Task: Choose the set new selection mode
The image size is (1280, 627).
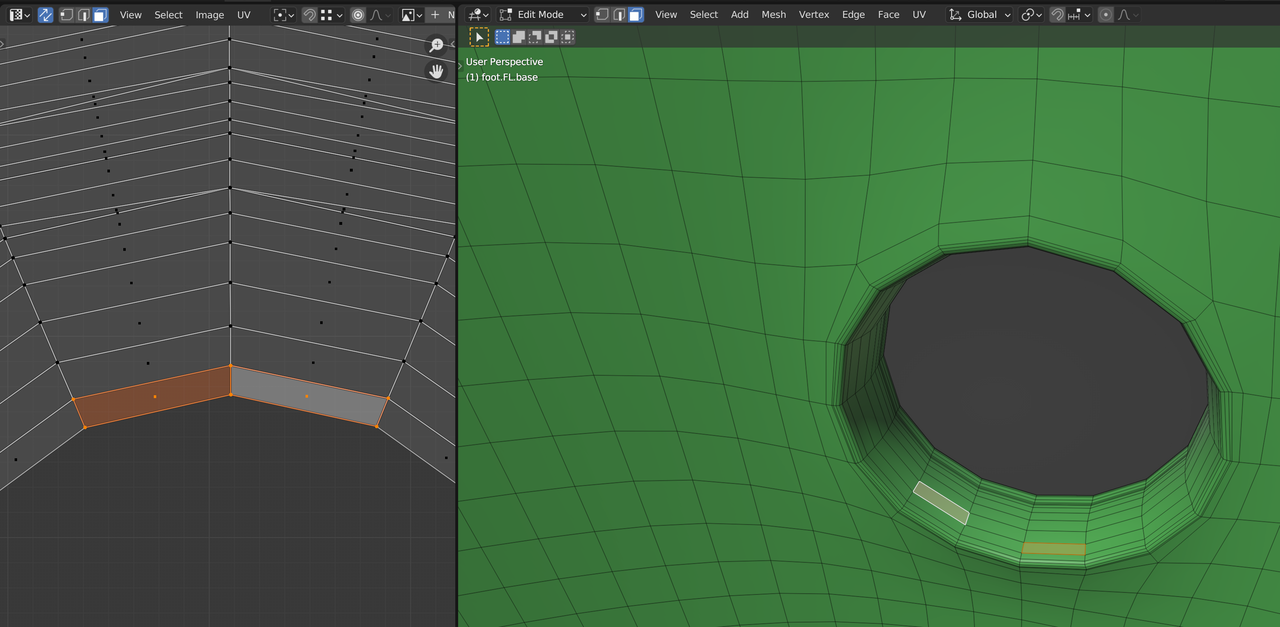Action: coord(502,37)
